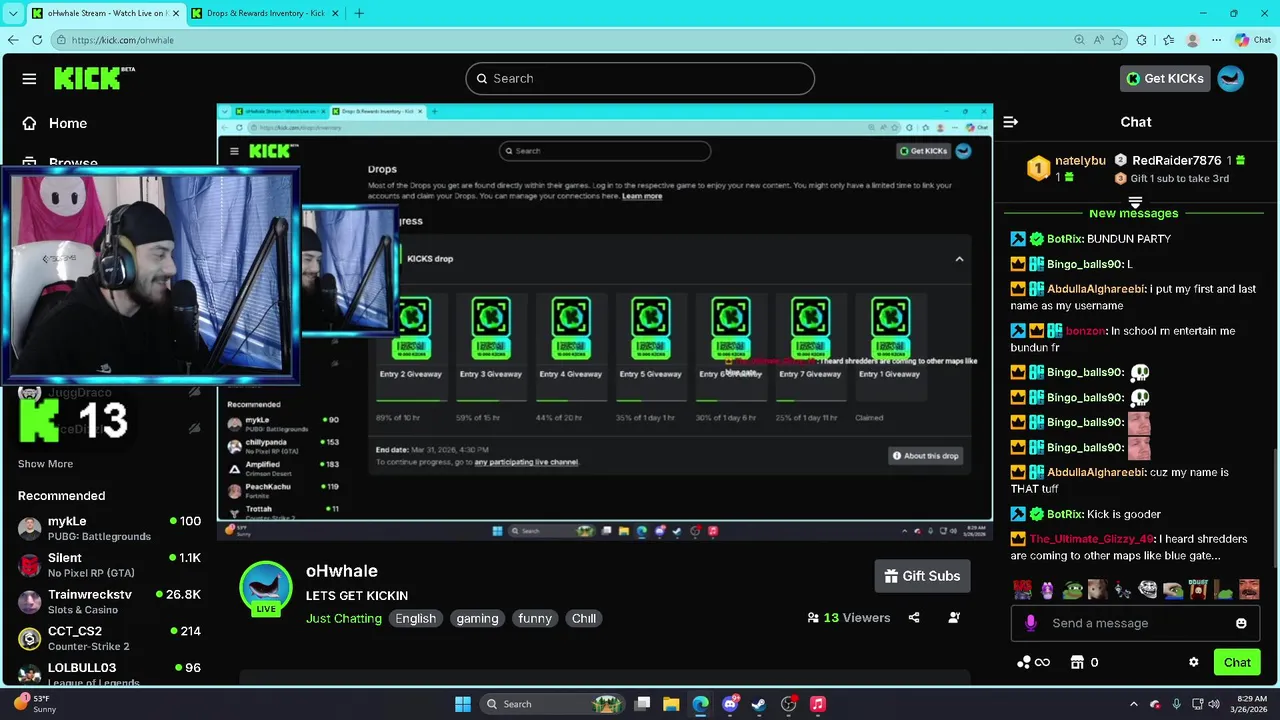Open the Edge Copilot Chat button

[1254, 40]
